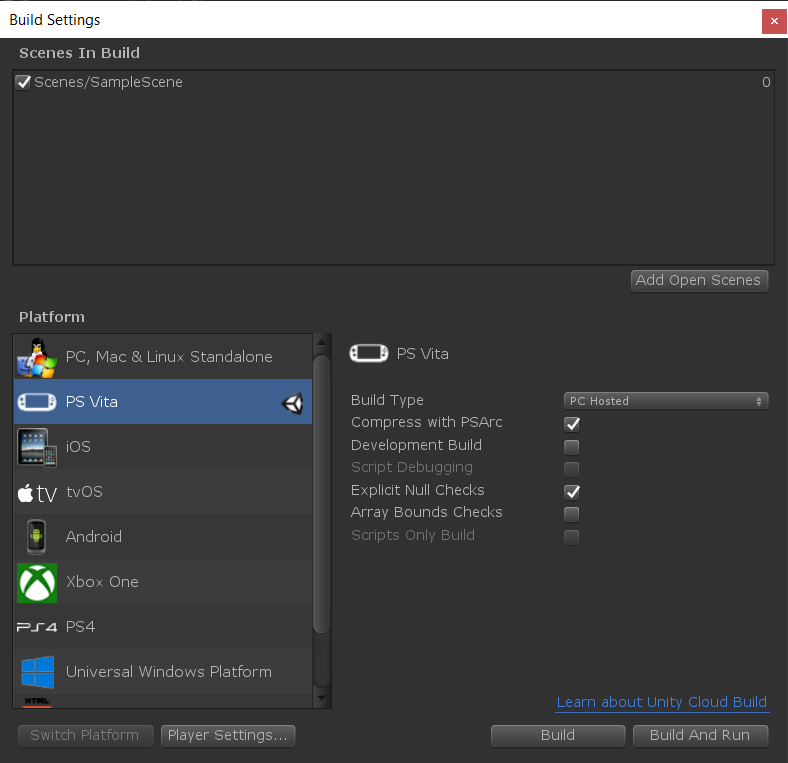Screen dimensions: 788x763
Task: Open the Build Type dropdown showing PC Hosted
Action: (666, 401)
